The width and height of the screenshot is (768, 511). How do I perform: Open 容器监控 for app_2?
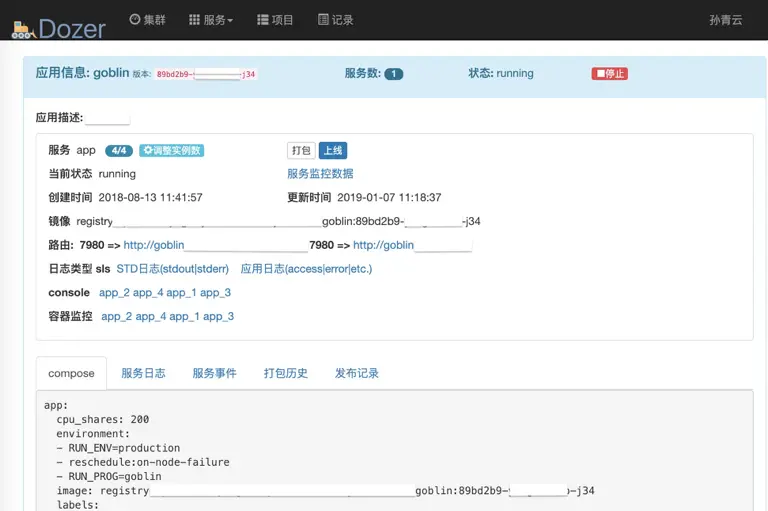pyautogui.click(x=117, y=316)
